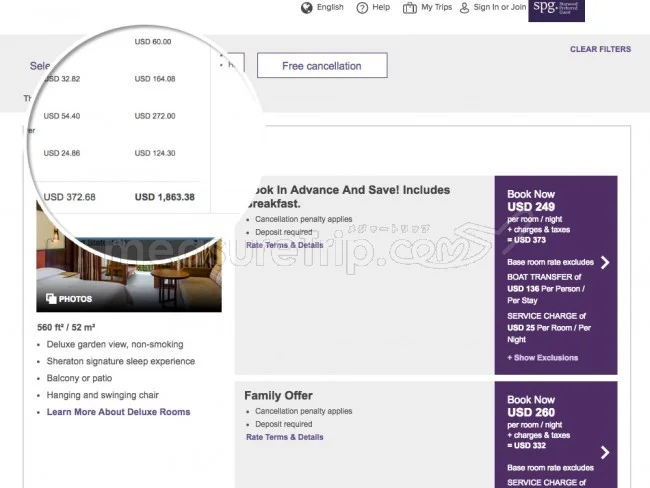View Rate Terms & Details for Book In Advance
This screenshot has width=650, height=488.
pyautogui.click(x=285, y=245)
